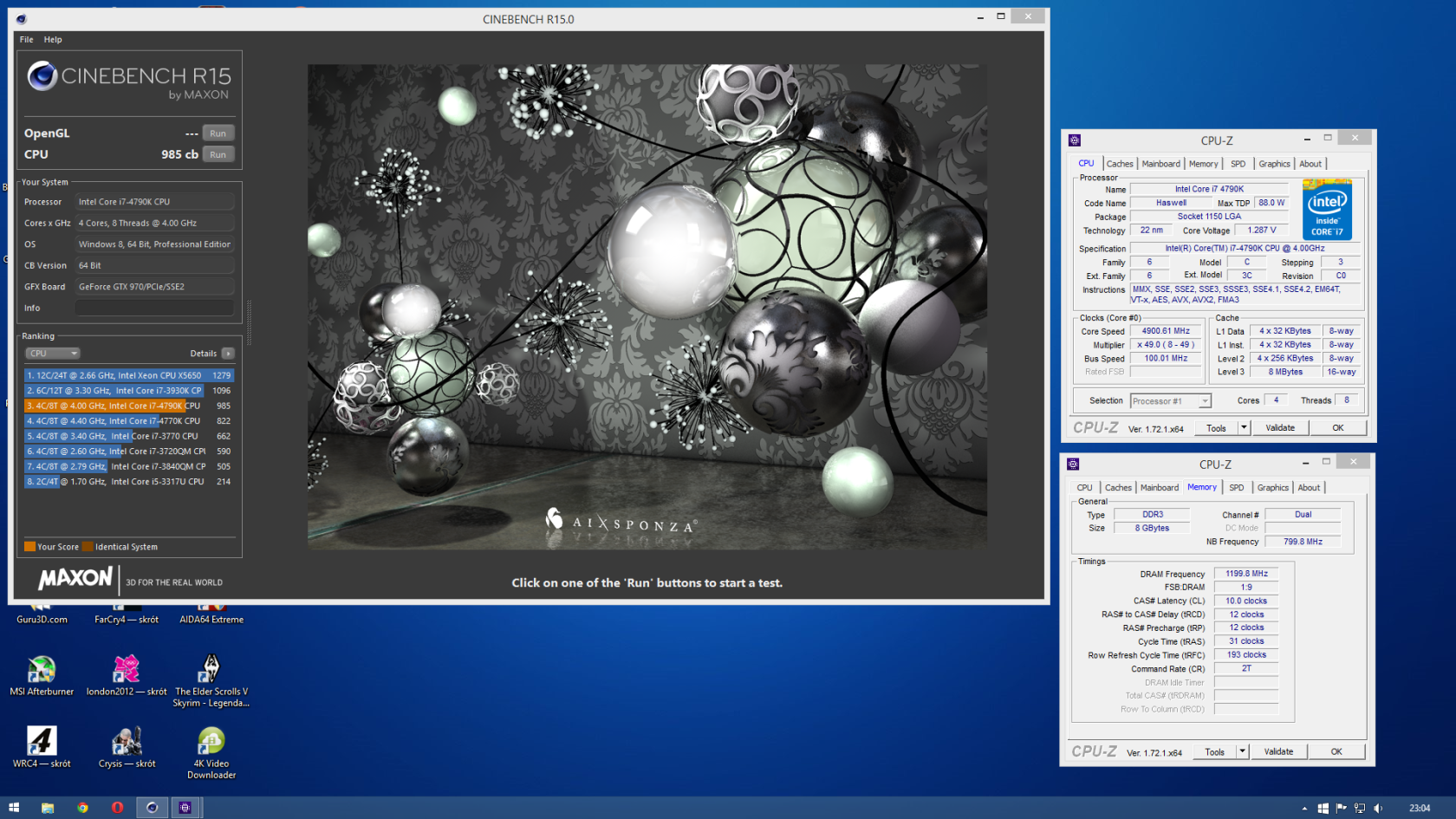
Task: Select the Core i7-4770K ranking entry
Action: click(x=129, y=421)
